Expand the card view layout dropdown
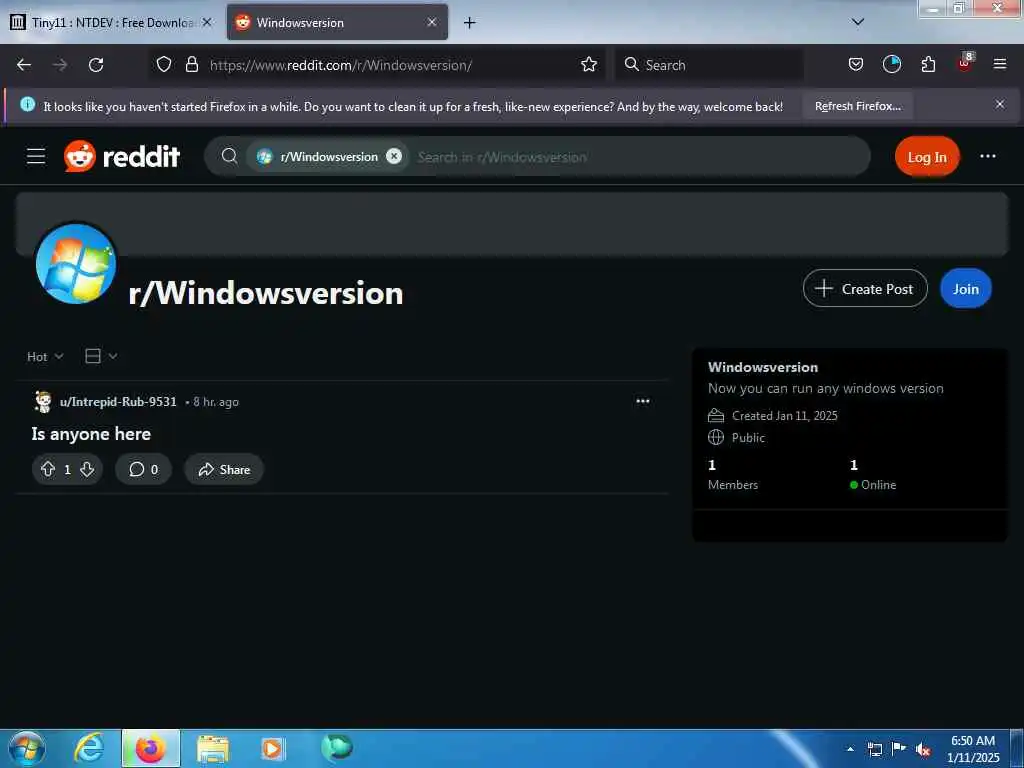1024x768 pixels. (101, 356)
